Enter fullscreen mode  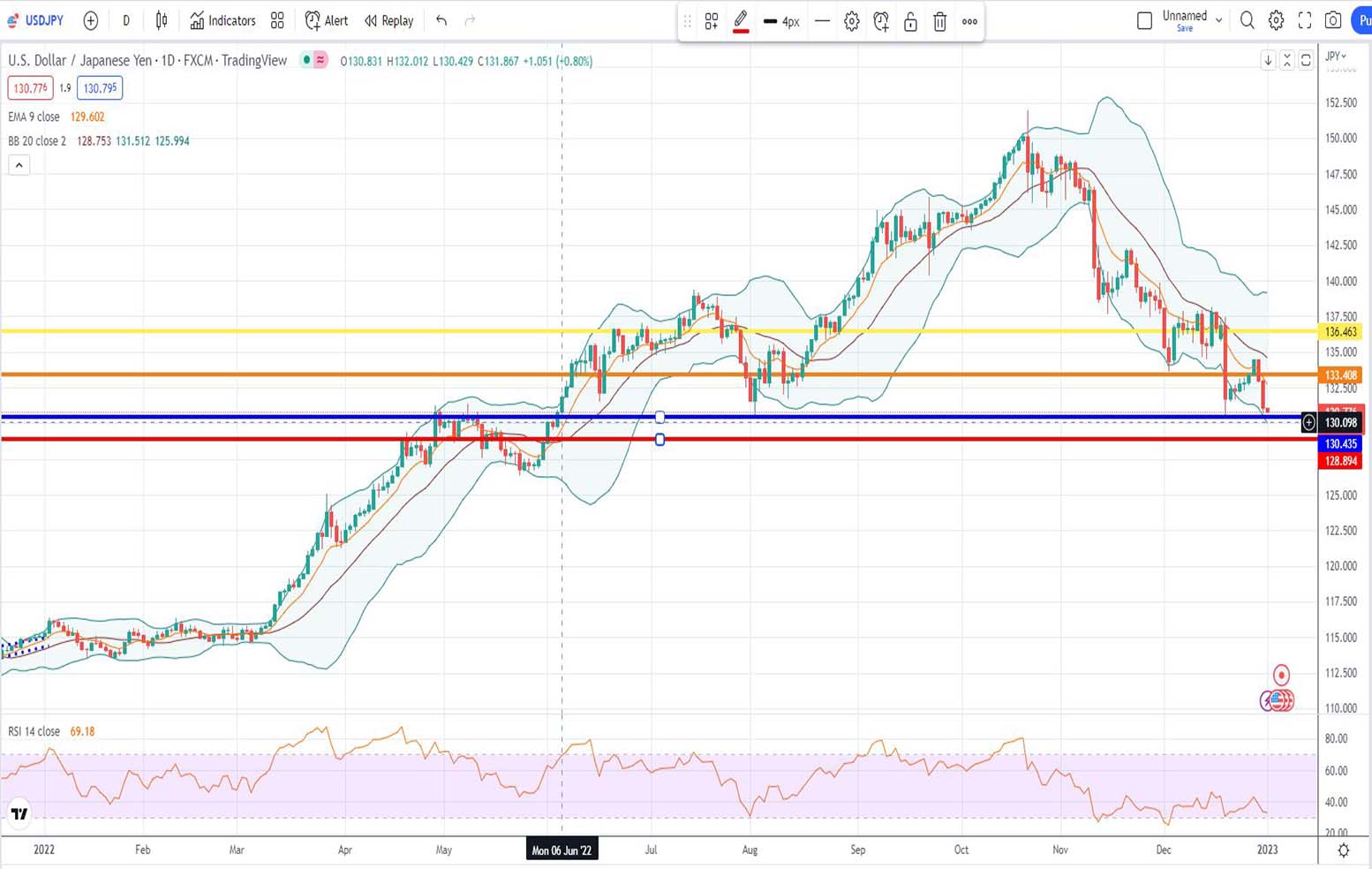(1305, 20)
